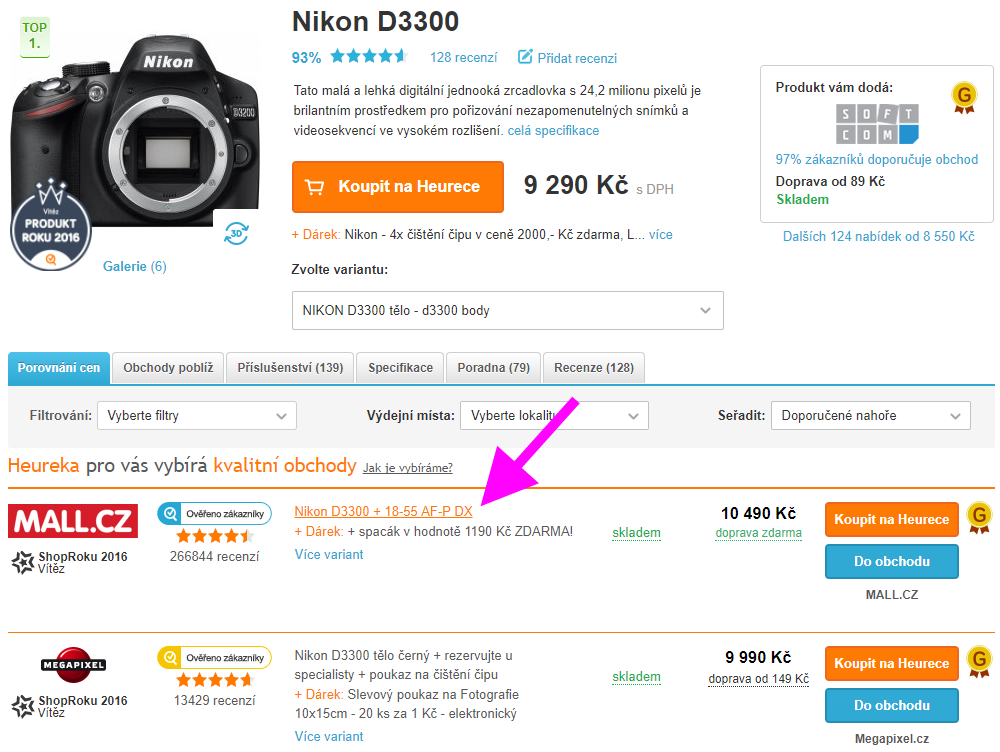
Task: Switch to the Recenze (128) tab
Action: 594,368
